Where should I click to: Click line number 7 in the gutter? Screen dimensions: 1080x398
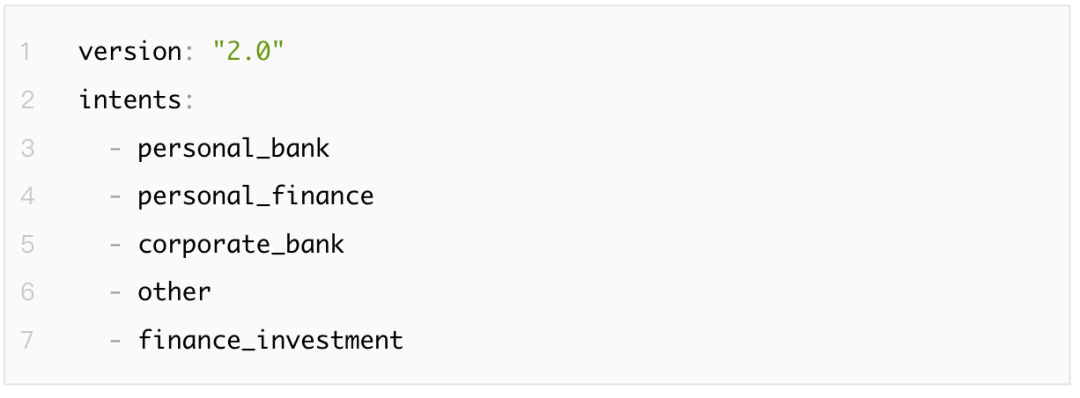tap(27, 340)
